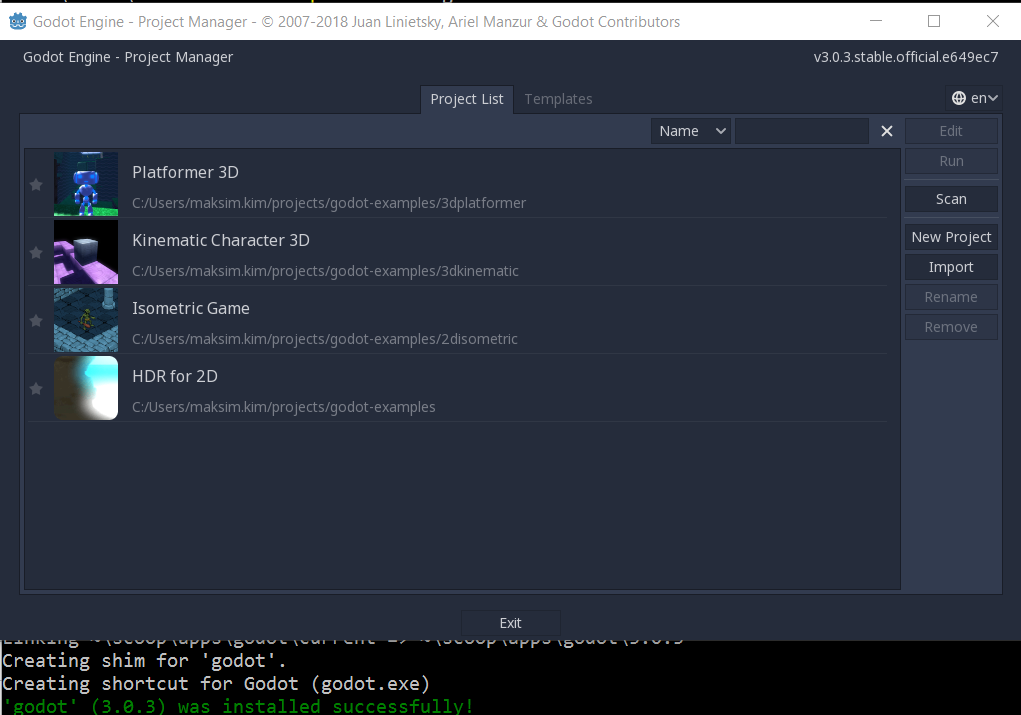The width and height of the screenshot is (1021, 715).
Task: Click the Run button
Action: point(951,161)
